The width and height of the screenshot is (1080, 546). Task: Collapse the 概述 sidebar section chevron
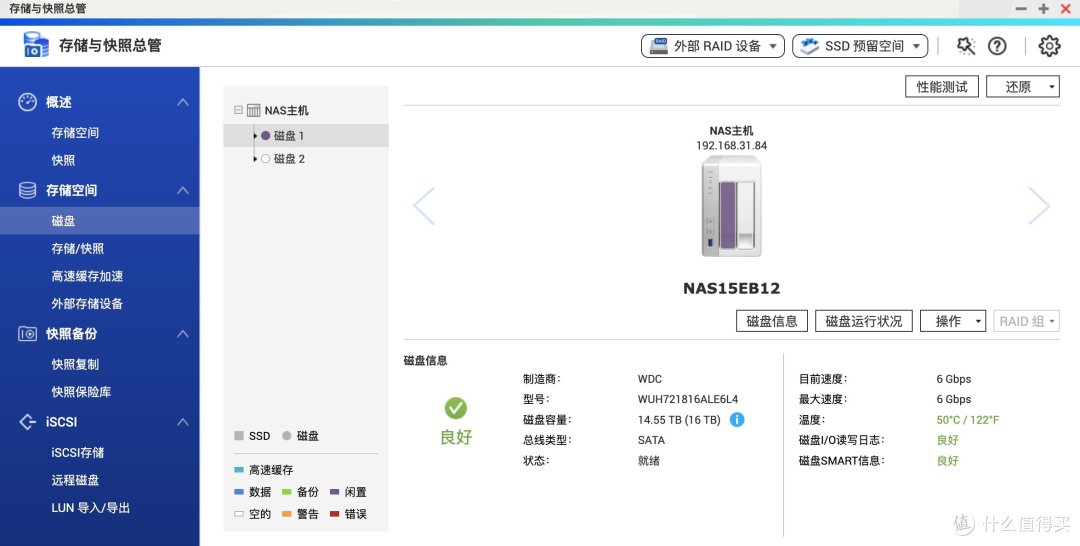(x=183, y=102)
